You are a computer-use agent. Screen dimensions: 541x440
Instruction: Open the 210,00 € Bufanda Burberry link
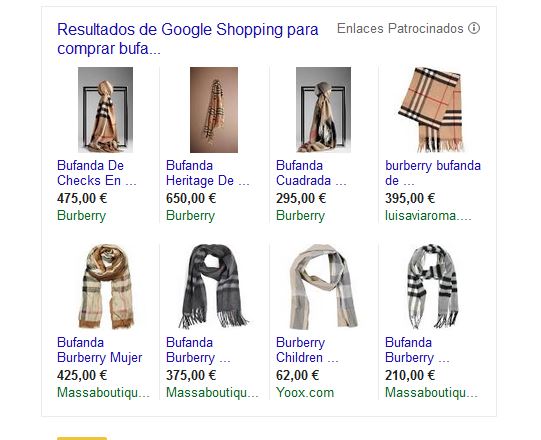(417, 350)
